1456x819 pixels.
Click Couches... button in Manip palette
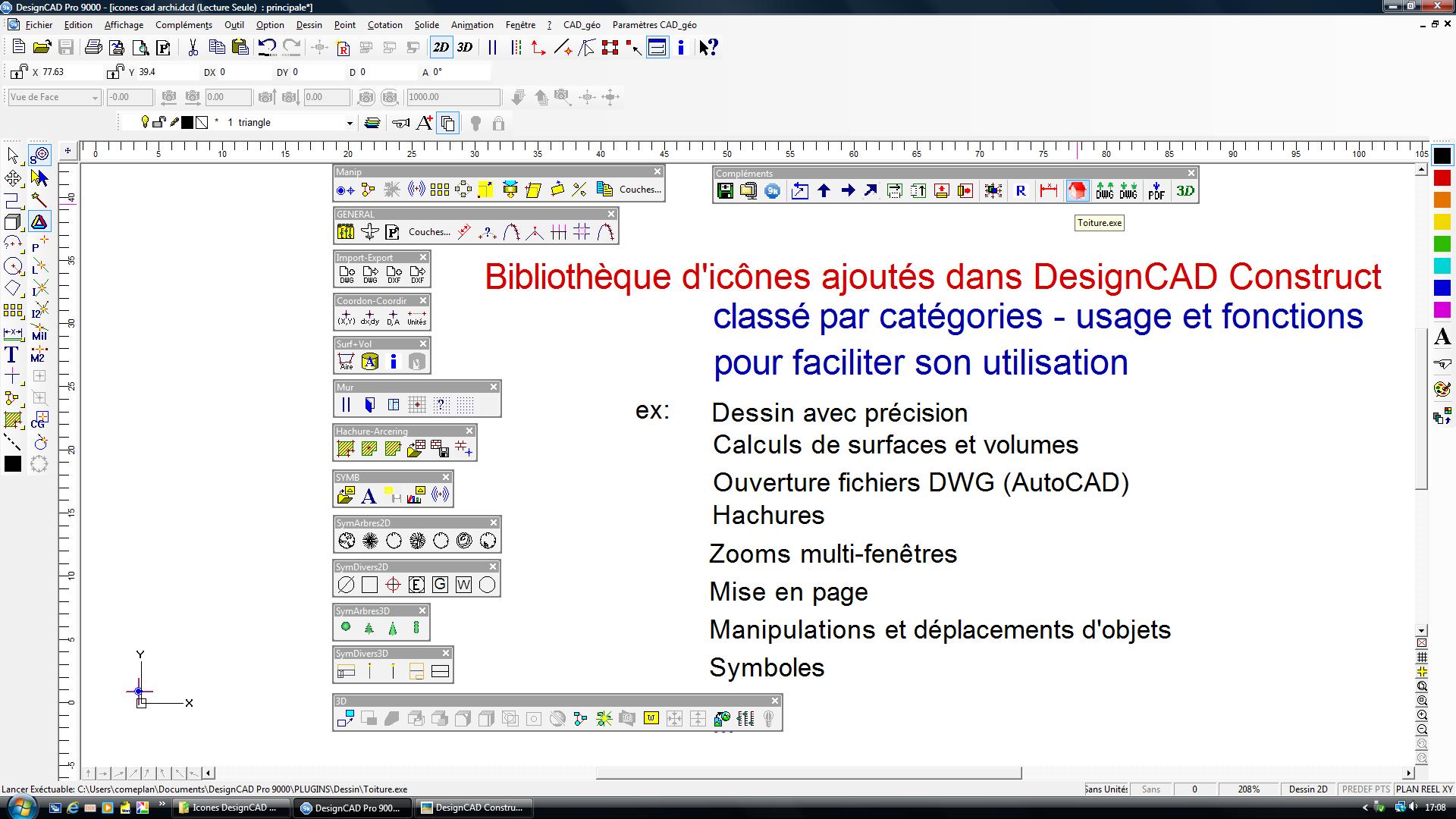640,190
